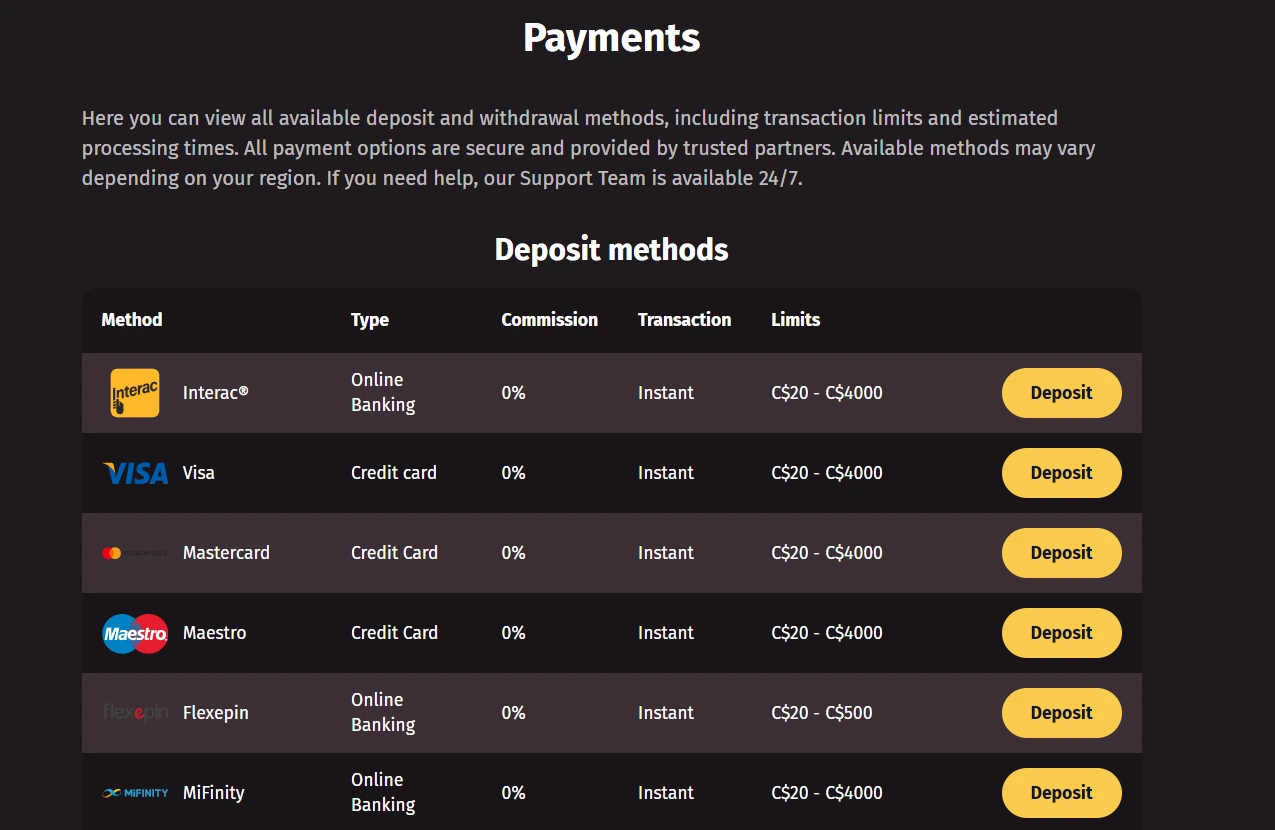Deposit using Mastercard
The width and height of the screenshot is (1275, 830).
point(1061,553)
